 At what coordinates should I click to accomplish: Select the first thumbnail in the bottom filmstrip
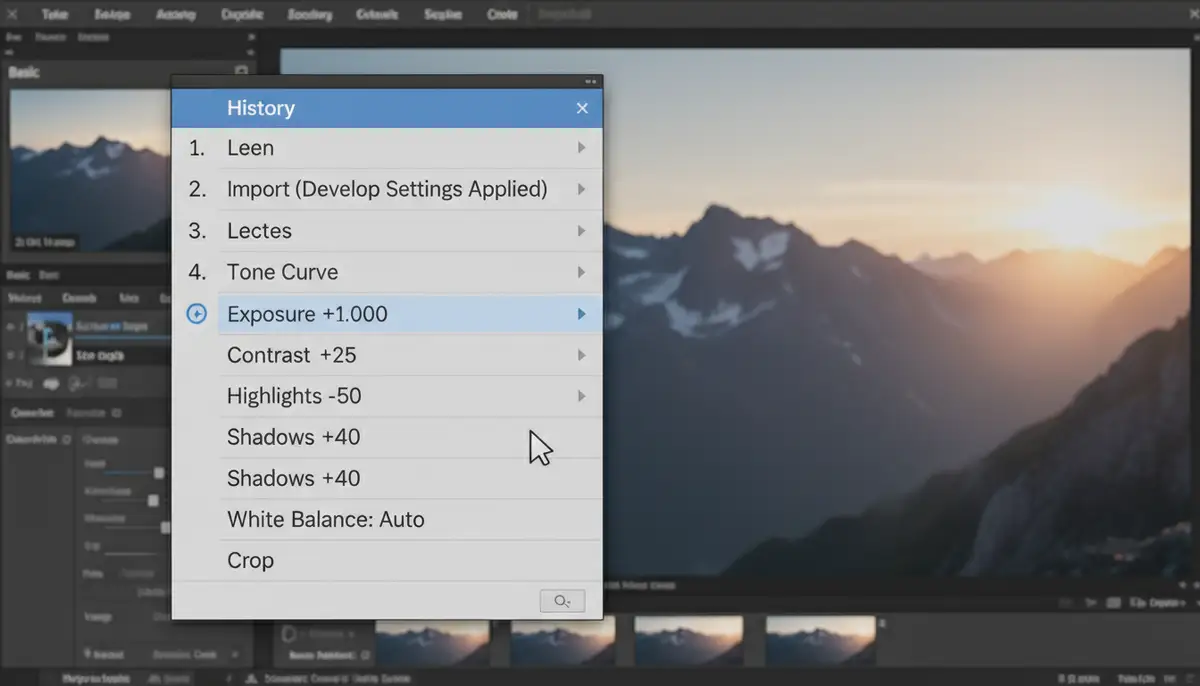tap(433, 640)
